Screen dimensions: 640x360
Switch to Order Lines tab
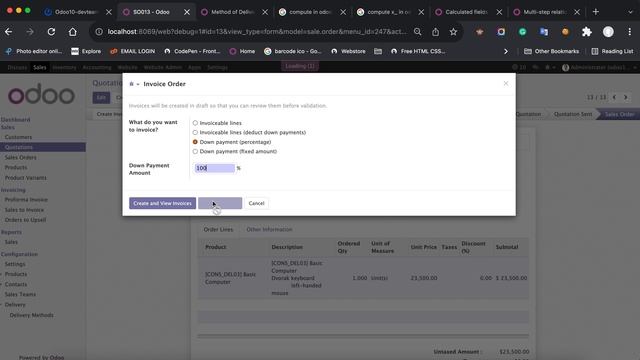(x=218, y=229)
